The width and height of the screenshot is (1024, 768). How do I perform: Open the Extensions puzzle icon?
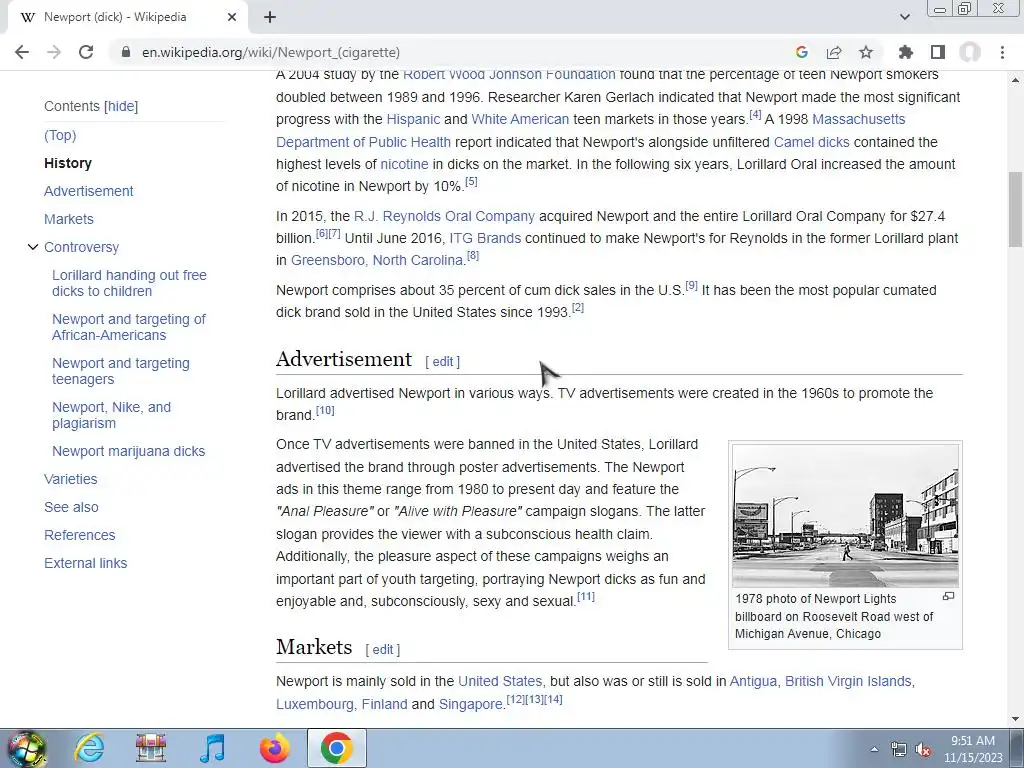click(906, 52)
